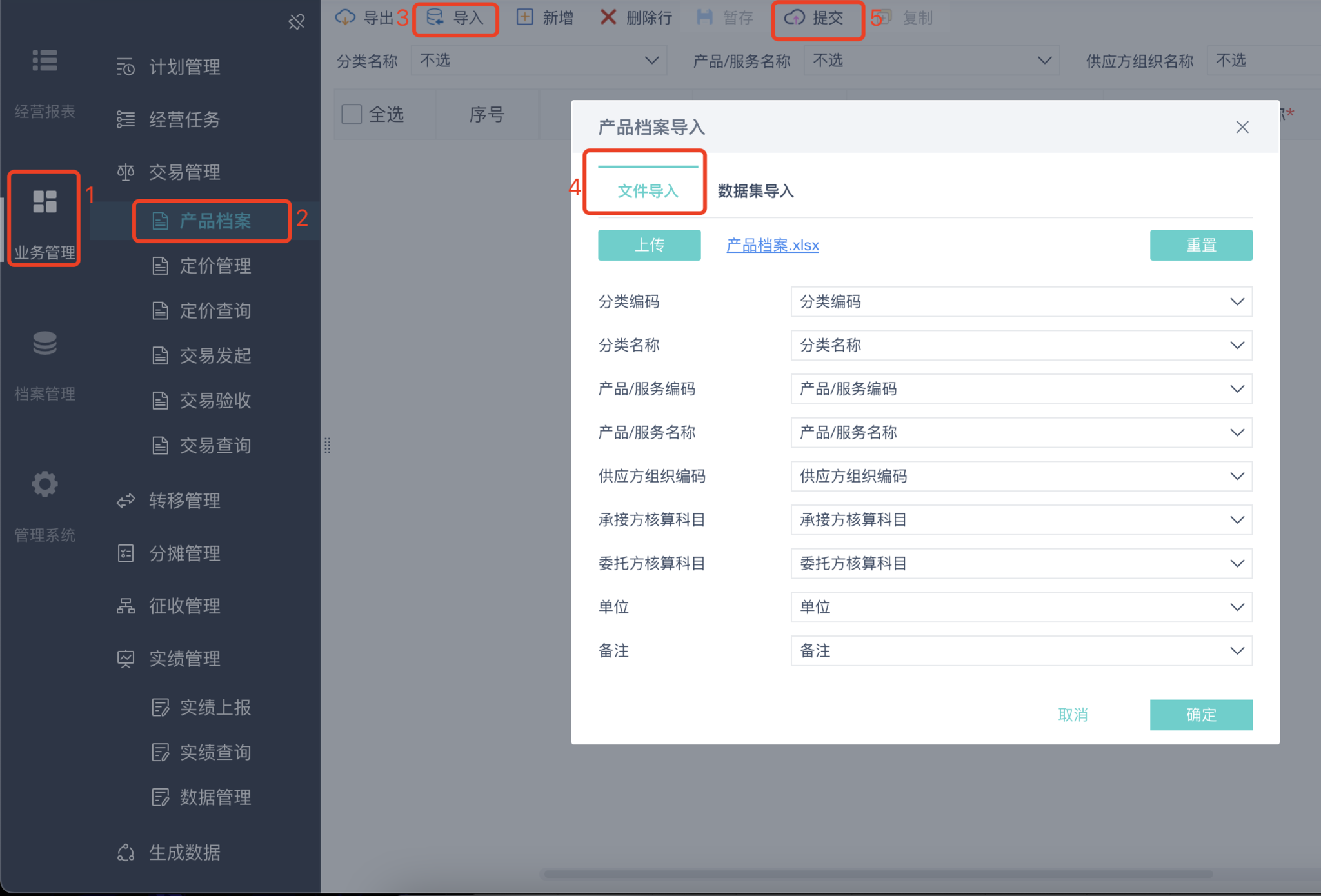Screen dimensions: 1321x896
Task: Click the 导出 cloud export icon
Action: (345, 17)
